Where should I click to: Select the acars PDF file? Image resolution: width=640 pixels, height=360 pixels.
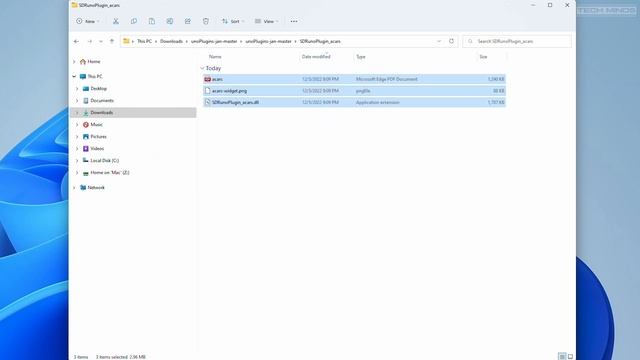pos(354,79)
